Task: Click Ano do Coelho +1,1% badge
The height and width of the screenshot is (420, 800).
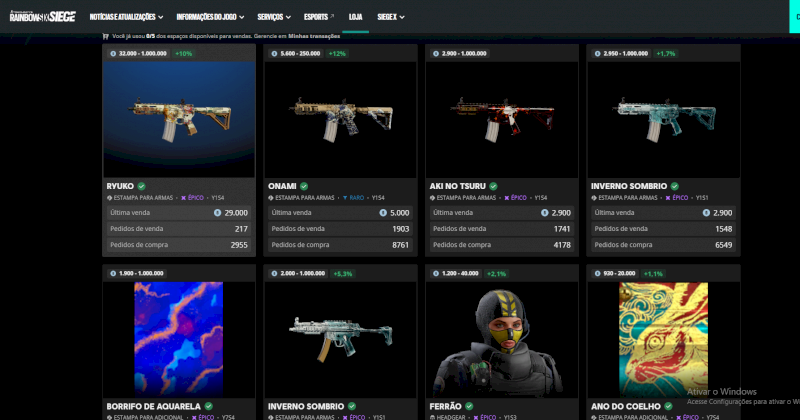Action: point(653,274)
